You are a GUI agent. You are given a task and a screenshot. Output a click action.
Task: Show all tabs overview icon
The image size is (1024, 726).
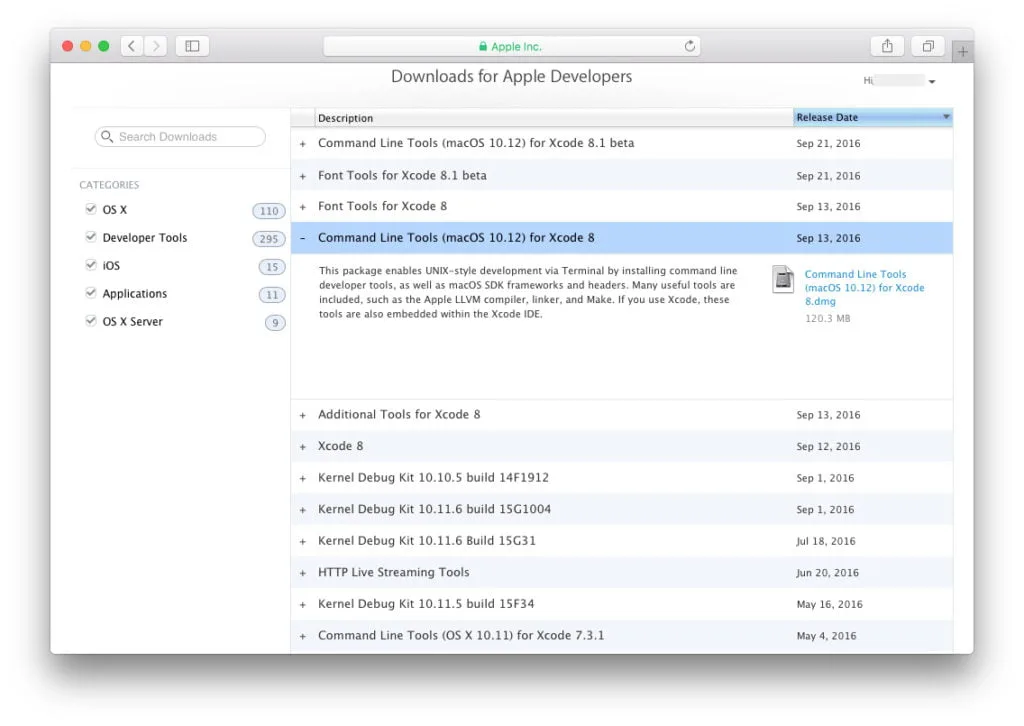(x=927, y=46)
